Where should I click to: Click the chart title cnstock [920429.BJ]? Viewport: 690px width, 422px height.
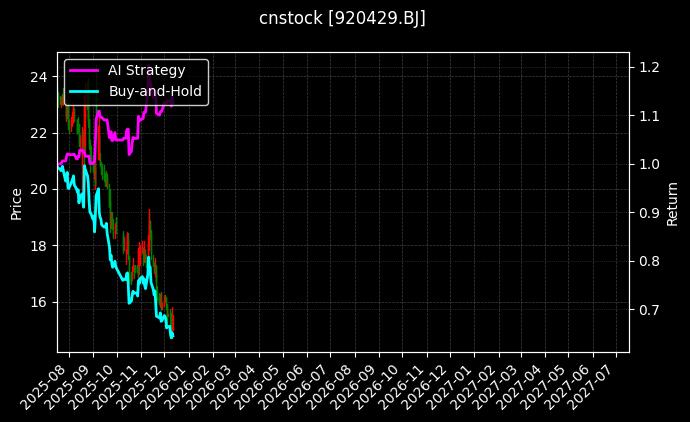coord(343,19)
